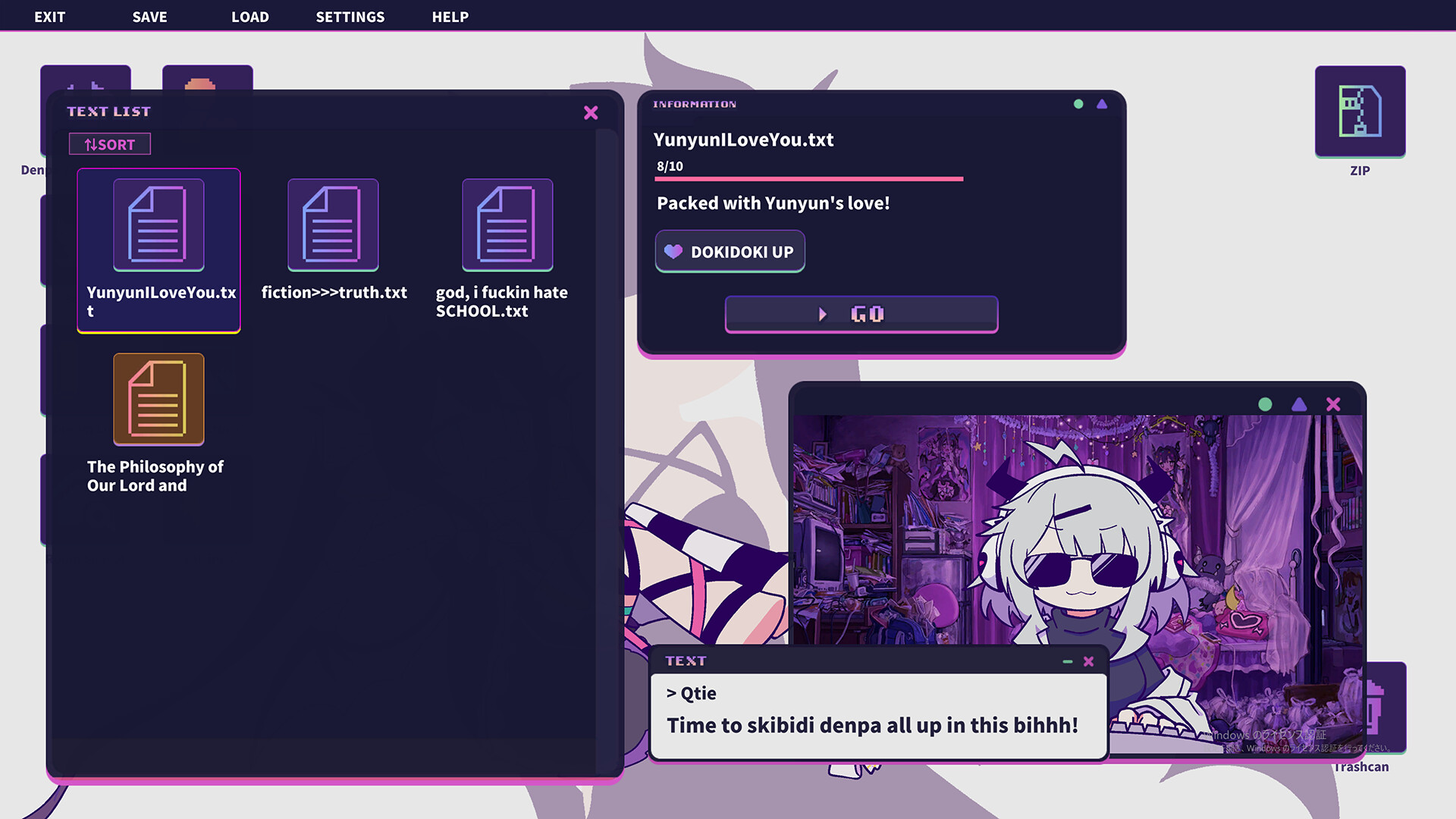Click SAVE in the menu bar
1456x819 pixels.
pos(149,16)
